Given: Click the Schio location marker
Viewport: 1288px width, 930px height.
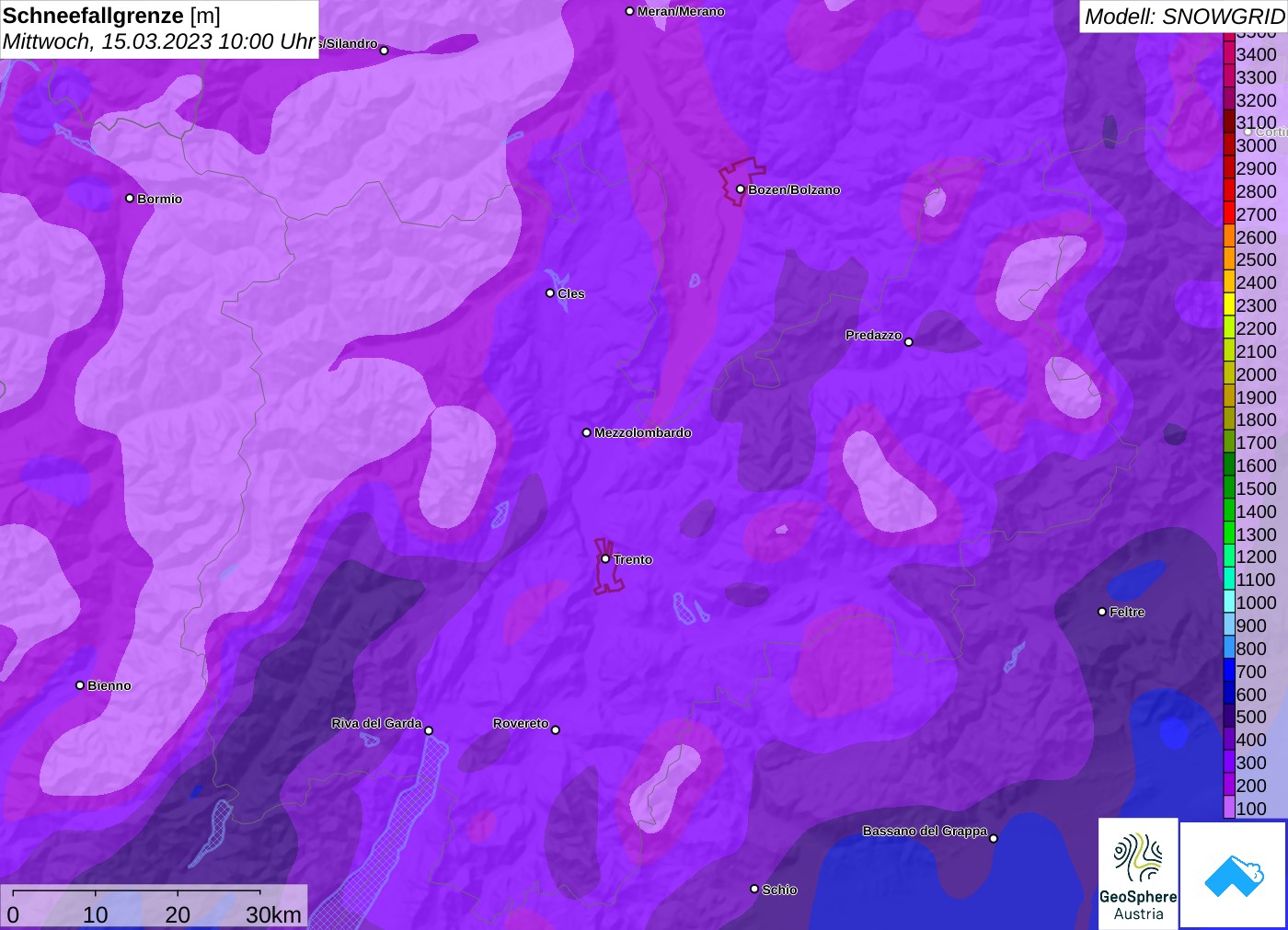Looking at the screenshot, I should (754, 889).
